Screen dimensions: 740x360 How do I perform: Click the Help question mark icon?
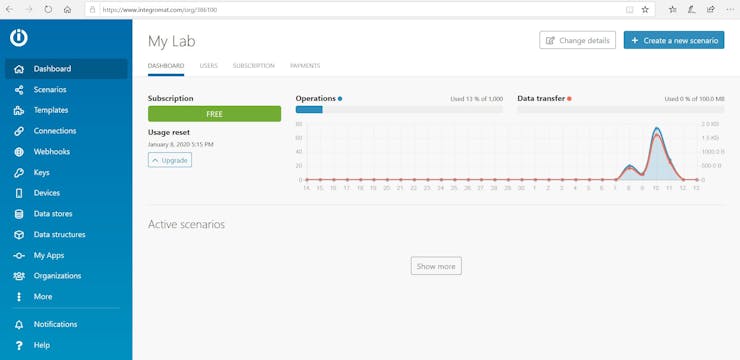click(19, 345)
